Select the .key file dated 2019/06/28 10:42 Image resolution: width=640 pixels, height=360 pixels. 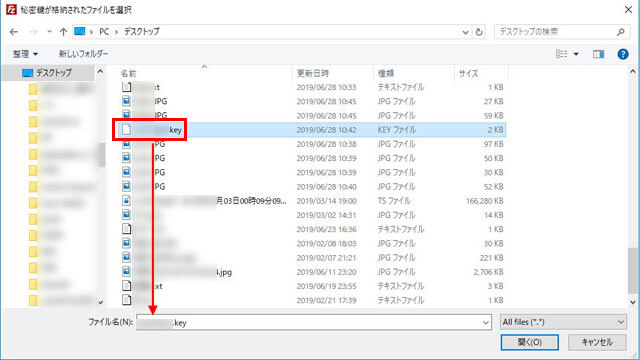coord(312,130)
